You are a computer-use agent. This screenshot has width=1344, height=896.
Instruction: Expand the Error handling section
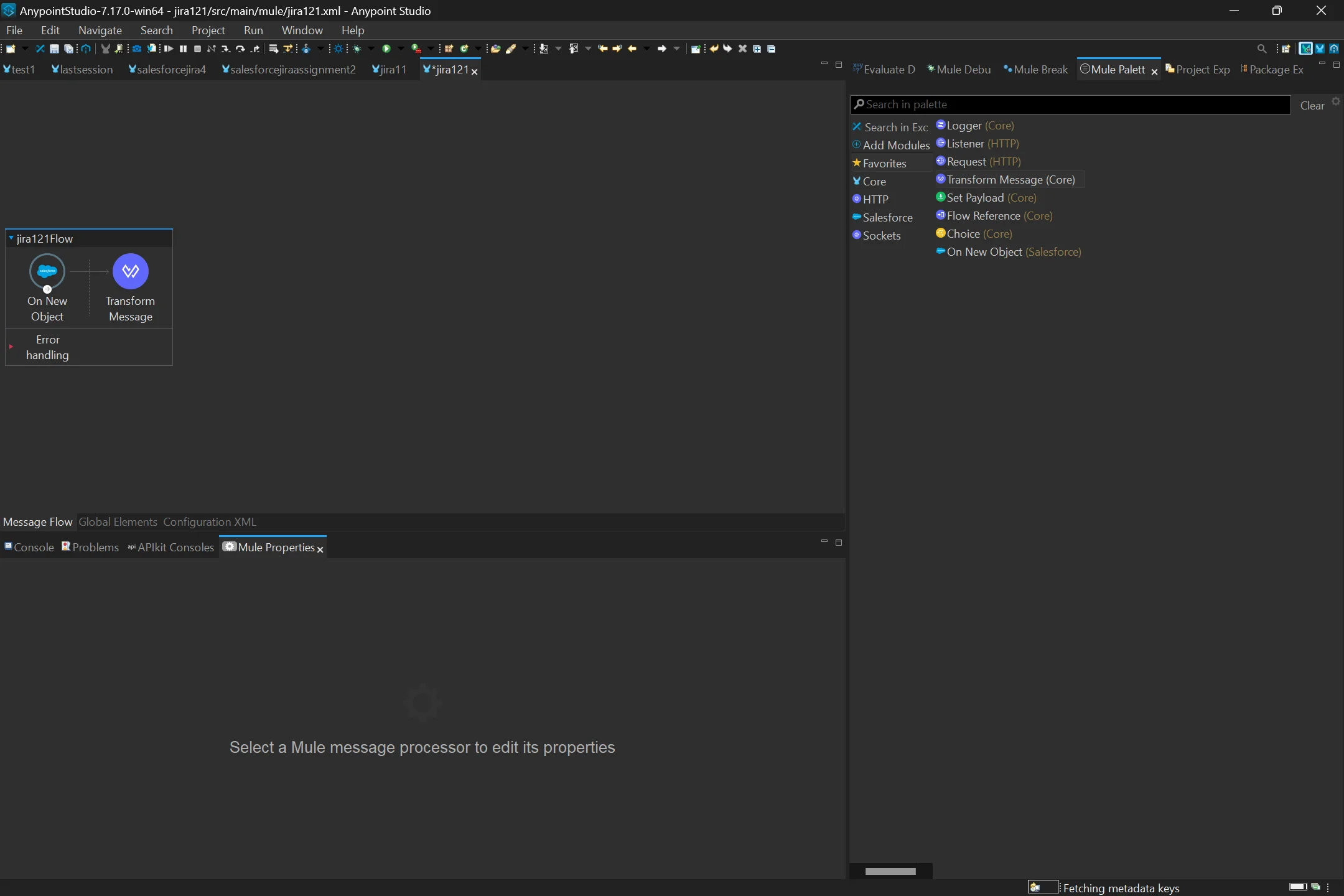click(x=12, y=347)
